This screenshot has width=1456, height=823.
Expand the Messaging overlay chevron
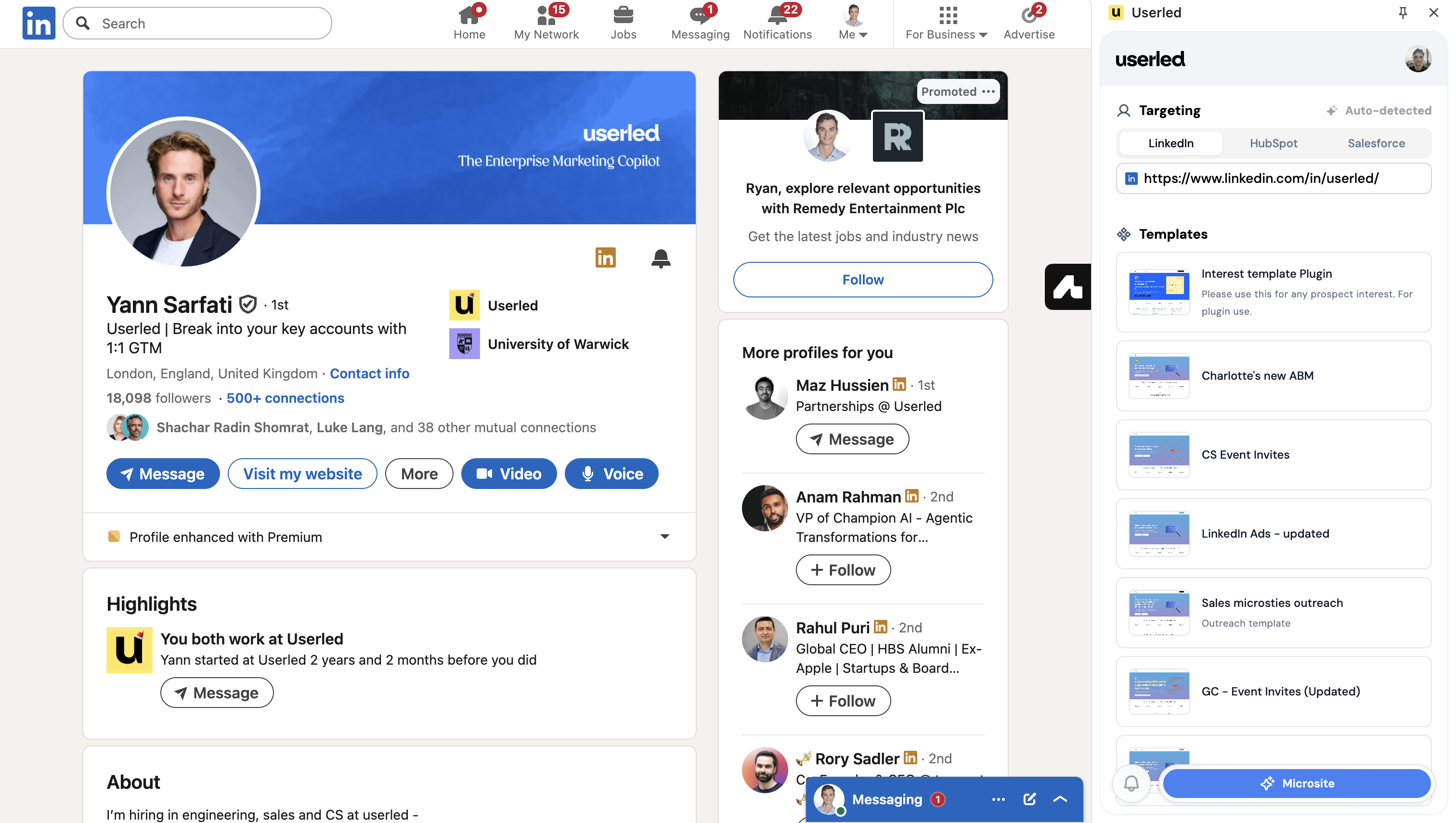pos(1060,799)
